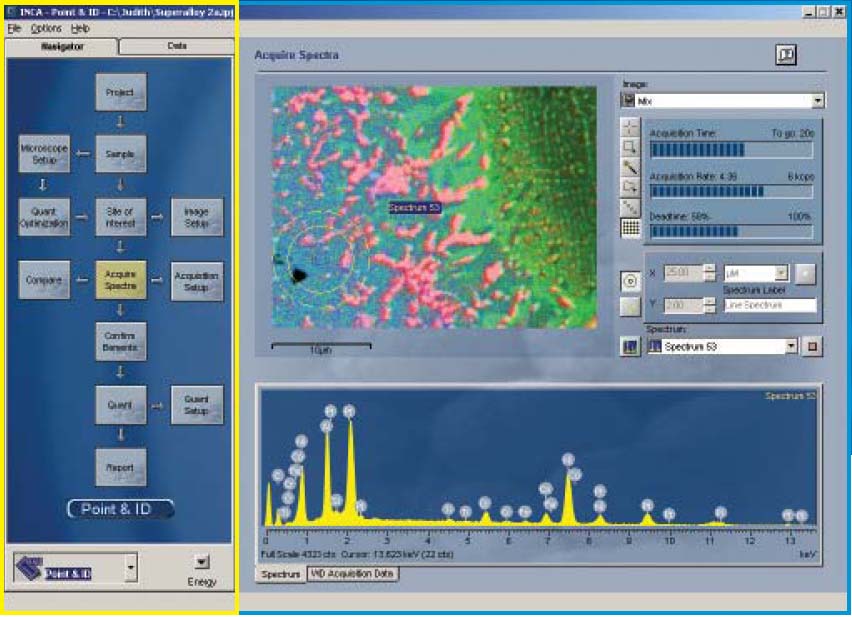Image resolution: width=852 pixels, height=617 pixels.
Task: Click the Deadtime progress bar
Action: coord(731,232)
